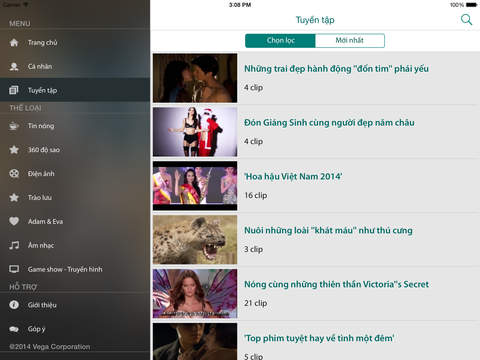Open title Nóng cùng những thiên thần Victoria's Secret

[336, 284]
